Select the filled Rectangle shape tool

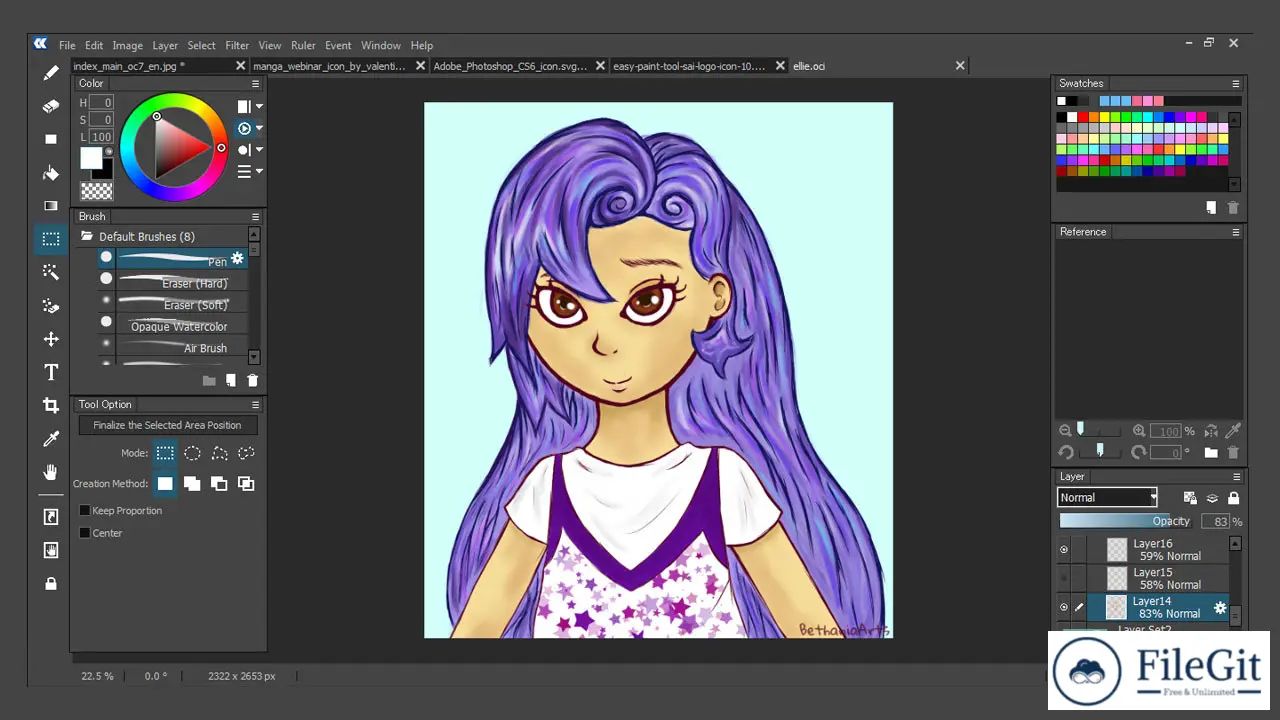pos(51,139)
